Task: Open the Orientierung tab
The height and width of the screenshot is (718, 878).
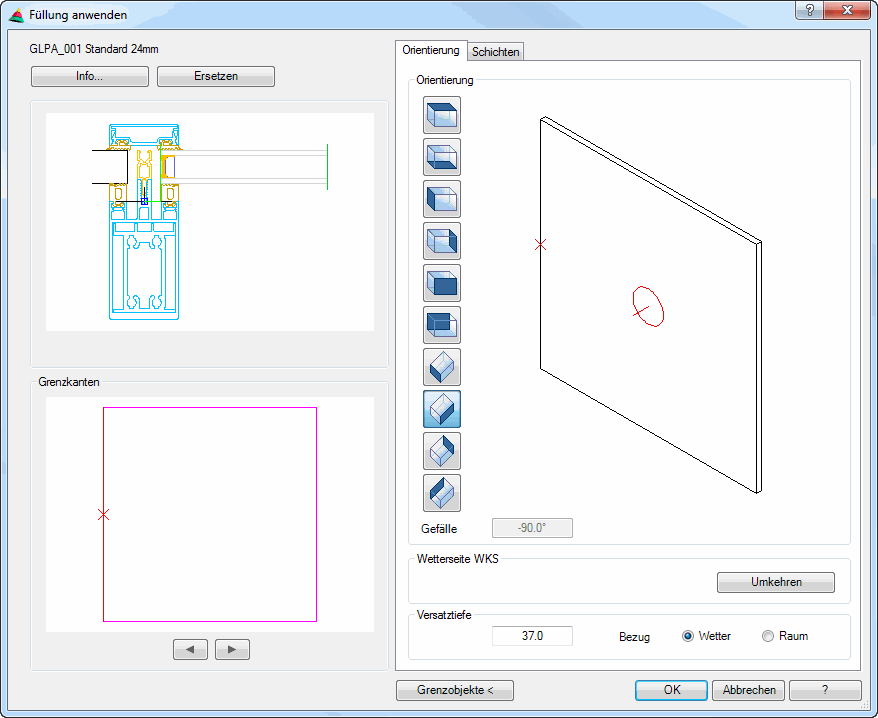Action: click(431, 50)
